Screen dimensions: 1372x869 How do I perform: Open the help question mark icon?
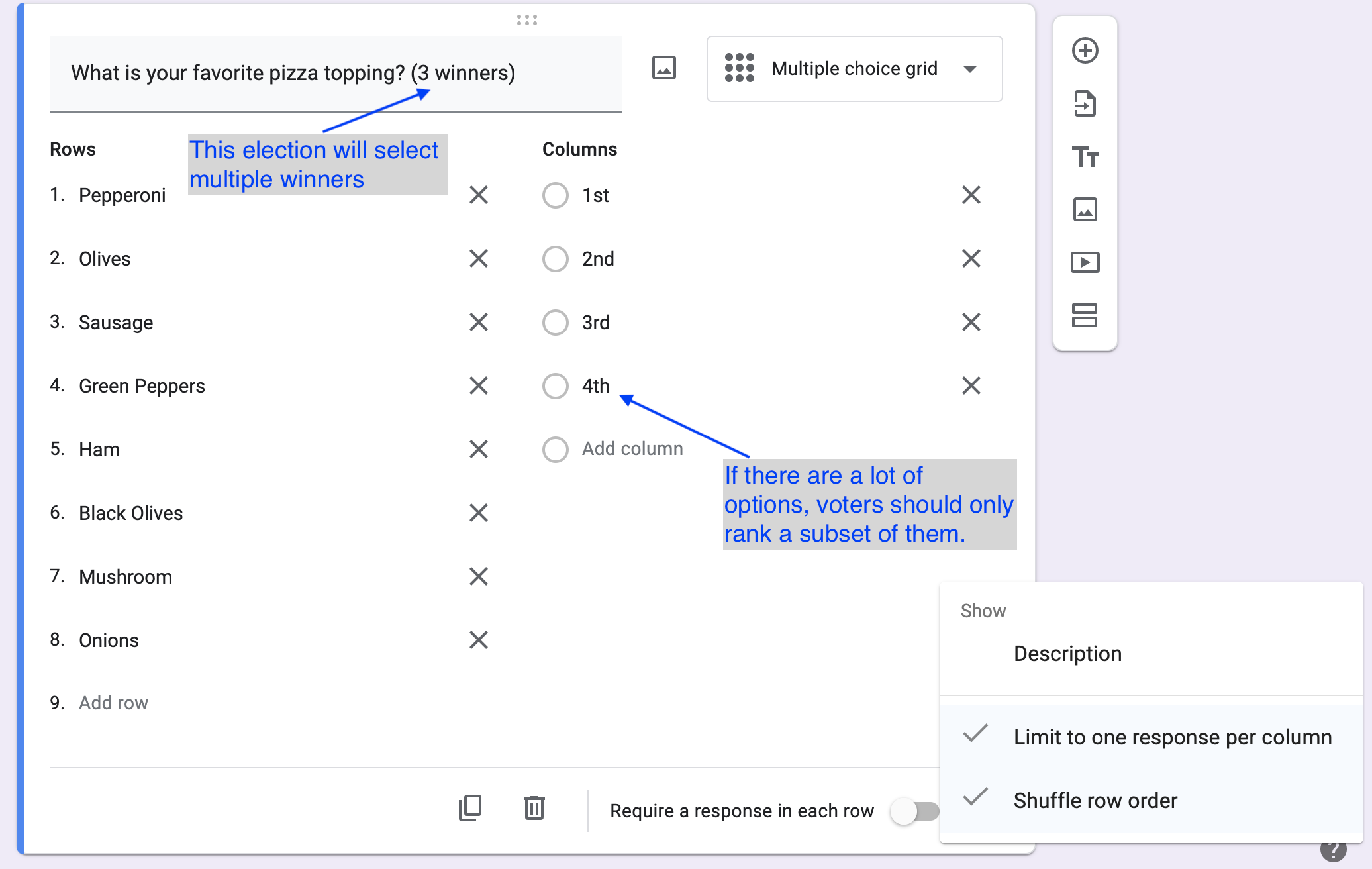[x=1333, y=850]
